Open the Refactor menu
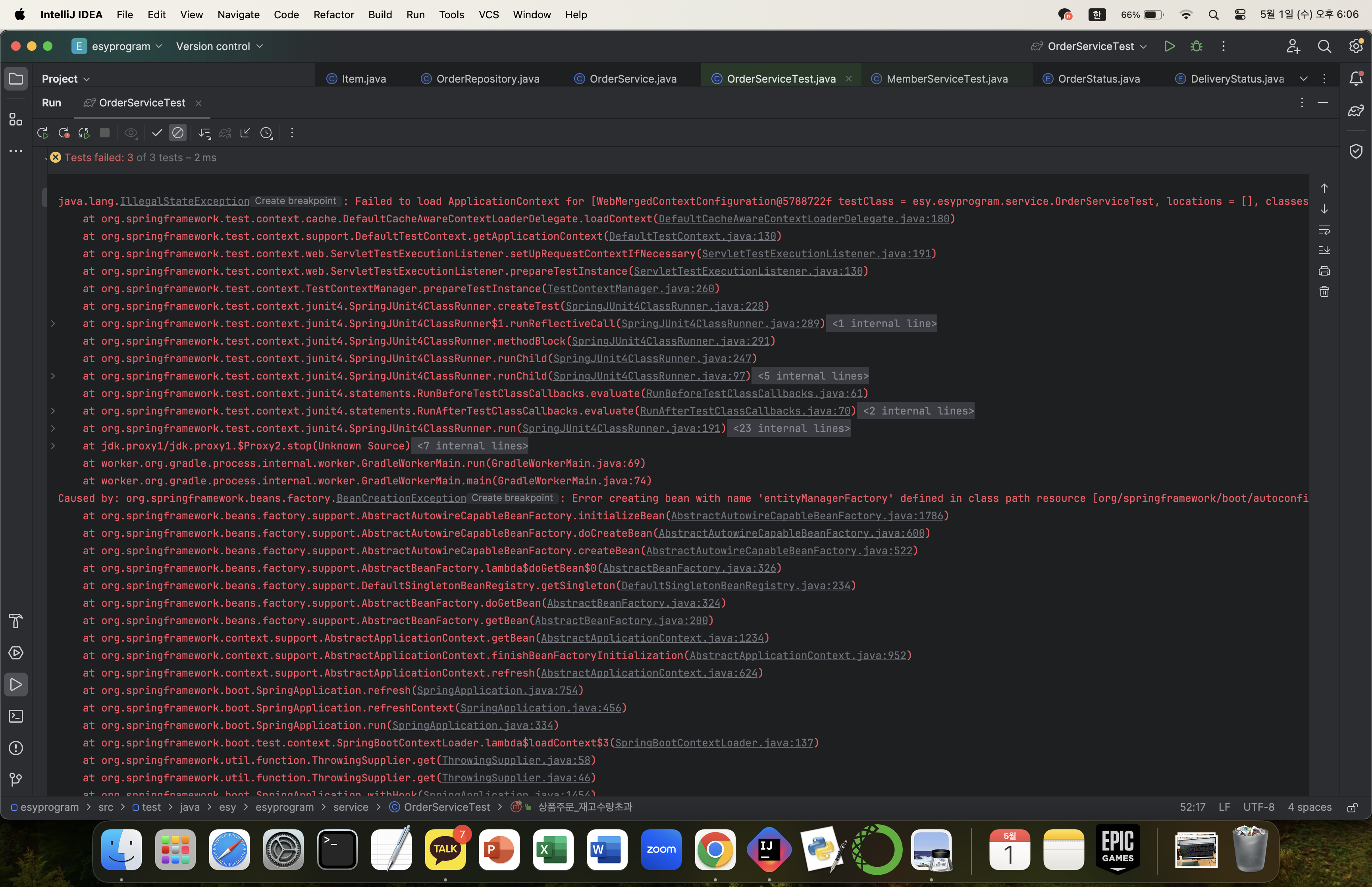Screen dimensions: 1372x887 pos(333,14)
